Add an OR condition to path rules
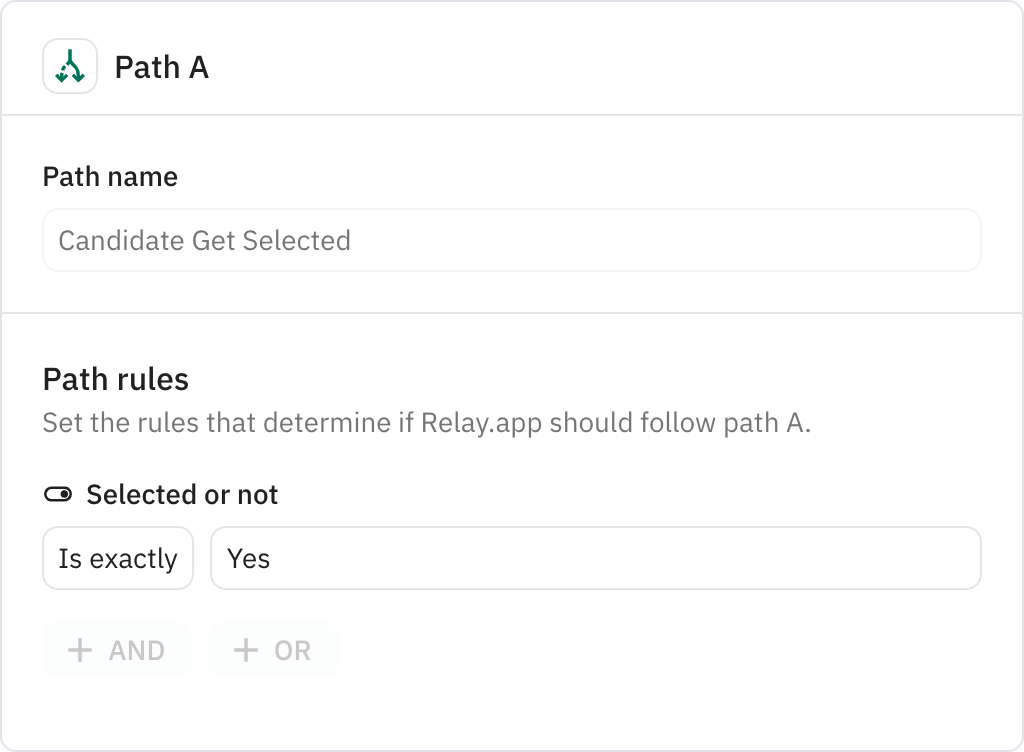The height and width of the screenshot is (752, 1024). 272,650
